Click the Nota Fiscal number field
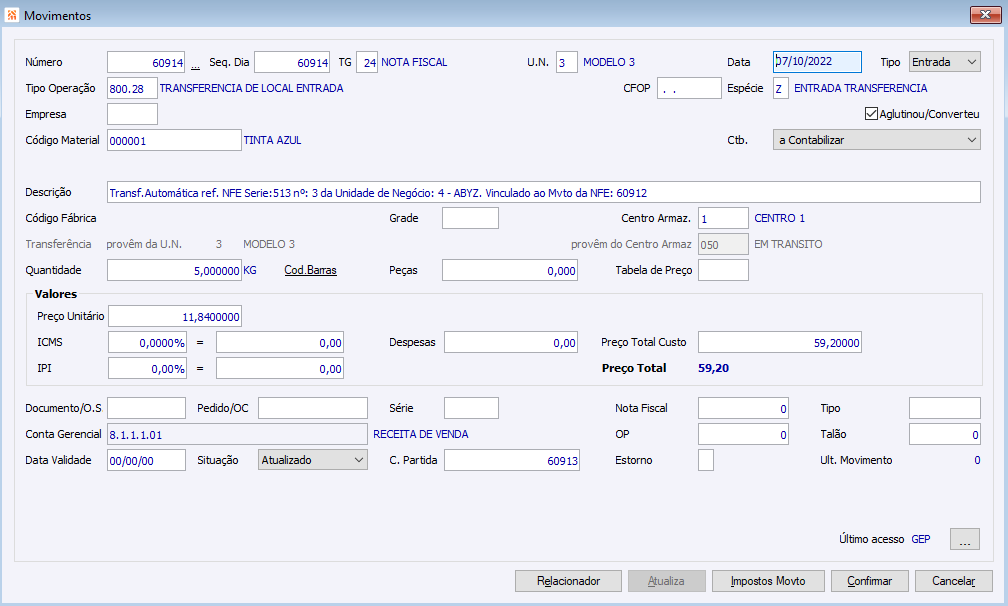Screen dimensions: 1008x606 (743, 408)
